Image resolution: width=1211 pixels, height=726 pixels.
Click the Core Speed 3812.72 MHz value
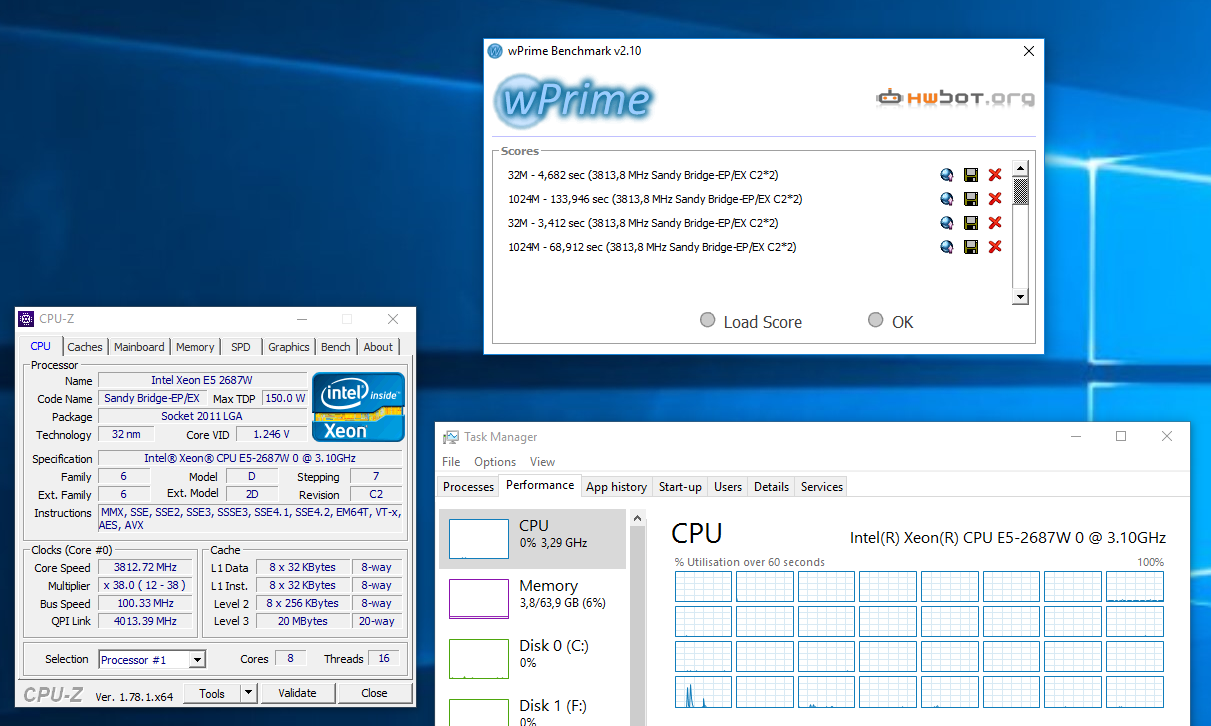(x=146, y=567)
